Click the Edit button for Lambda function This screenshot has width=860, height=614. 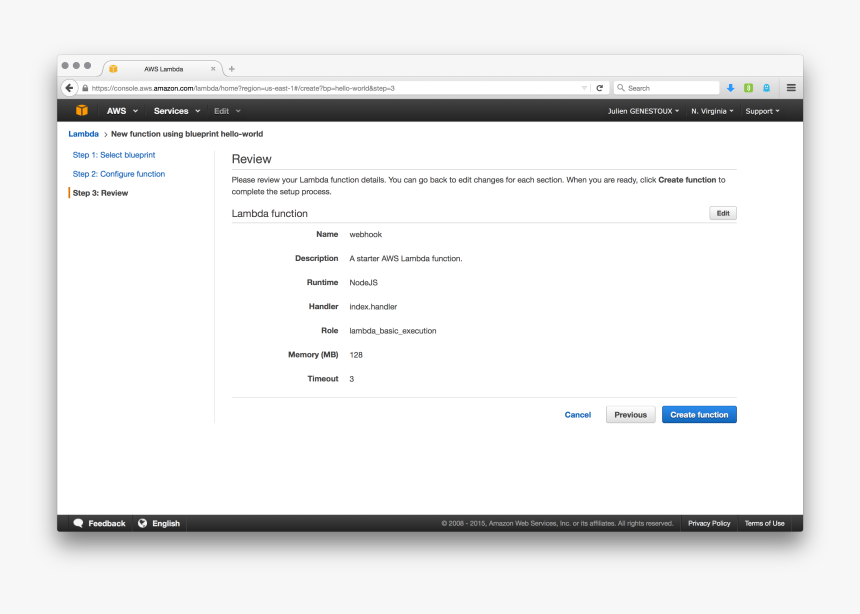point(722,213)
